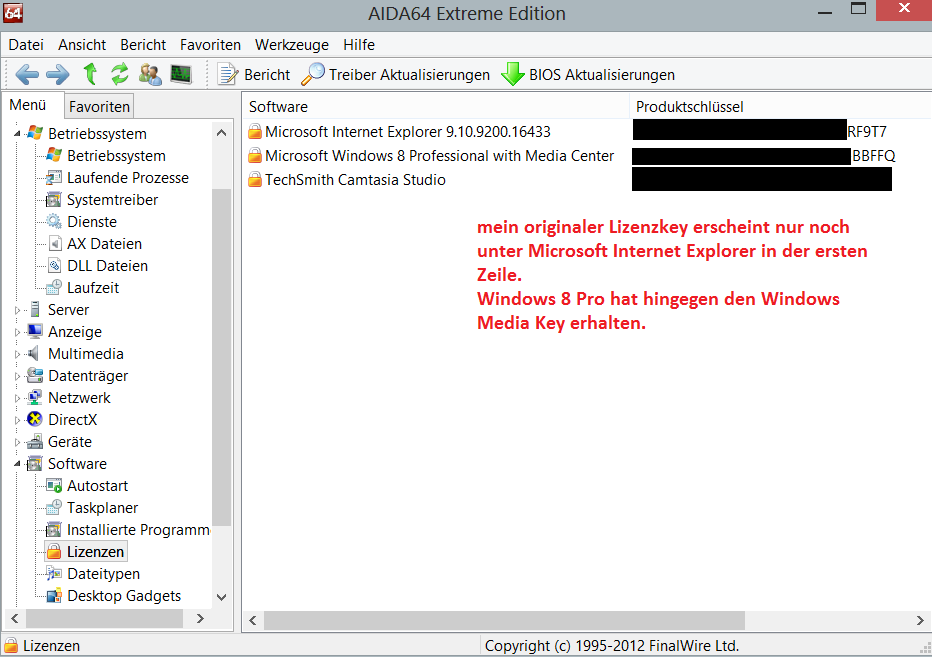
Task: Refresh using the green circular arrows icon
Action: [x=120, y=74]
